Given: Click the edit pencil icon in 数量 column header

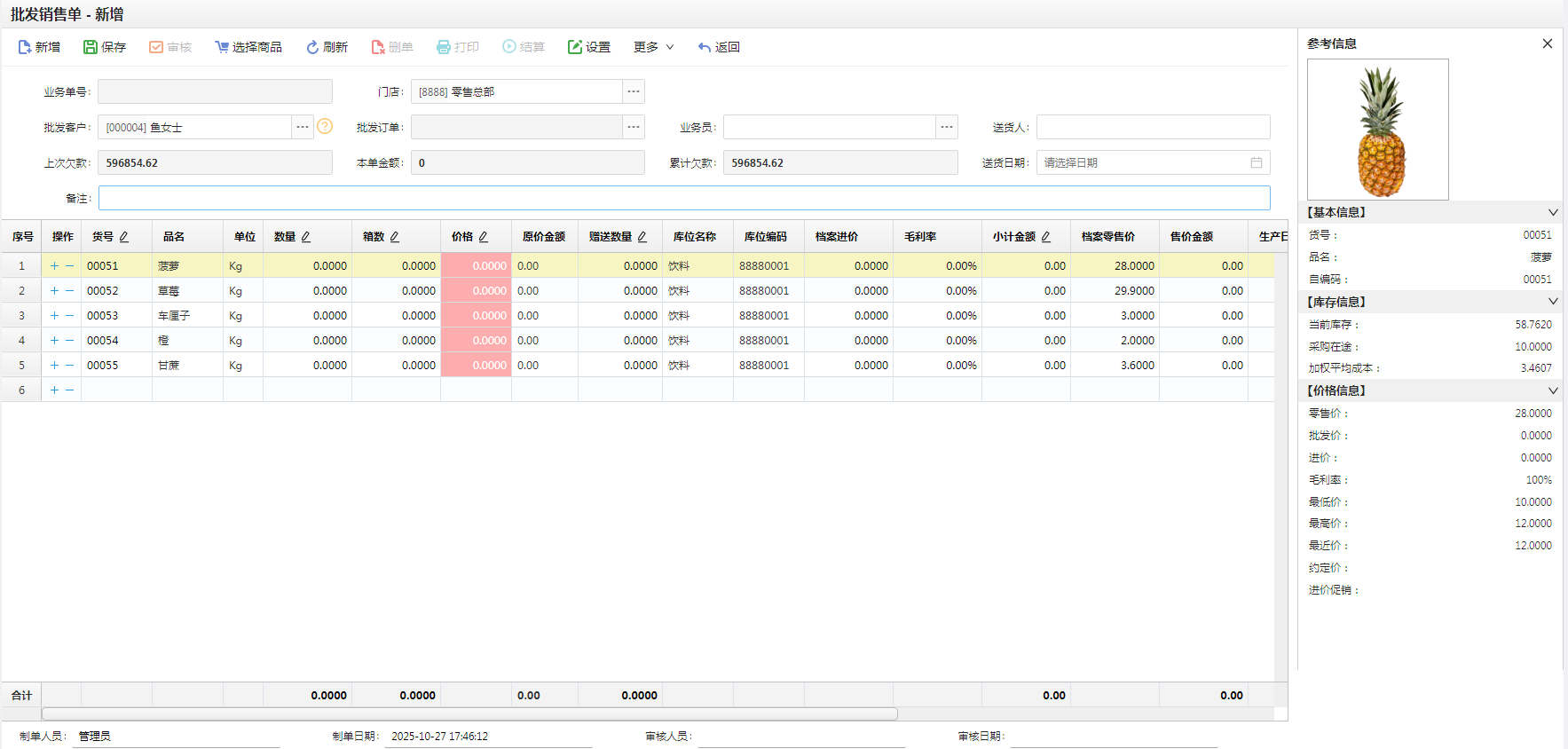Looking at the screenshot, I should [x=306, y=237].
